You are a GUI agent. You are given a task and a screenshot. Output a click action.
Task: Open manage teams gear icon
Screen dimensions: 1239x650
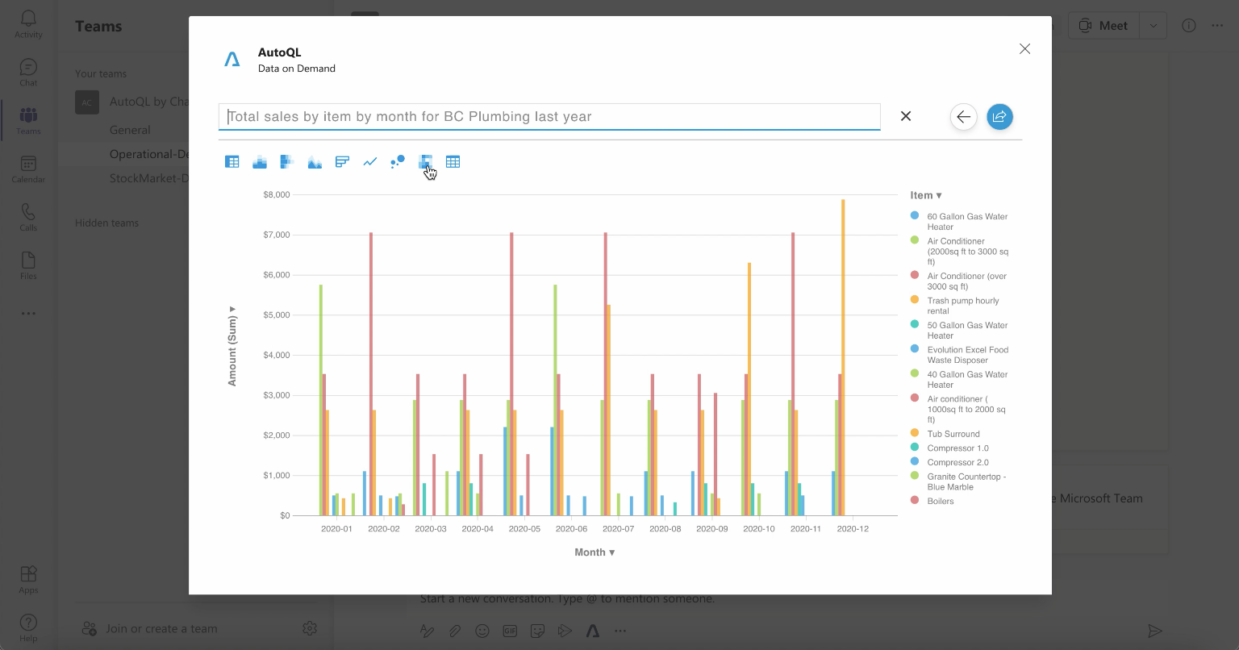point(310,628)
